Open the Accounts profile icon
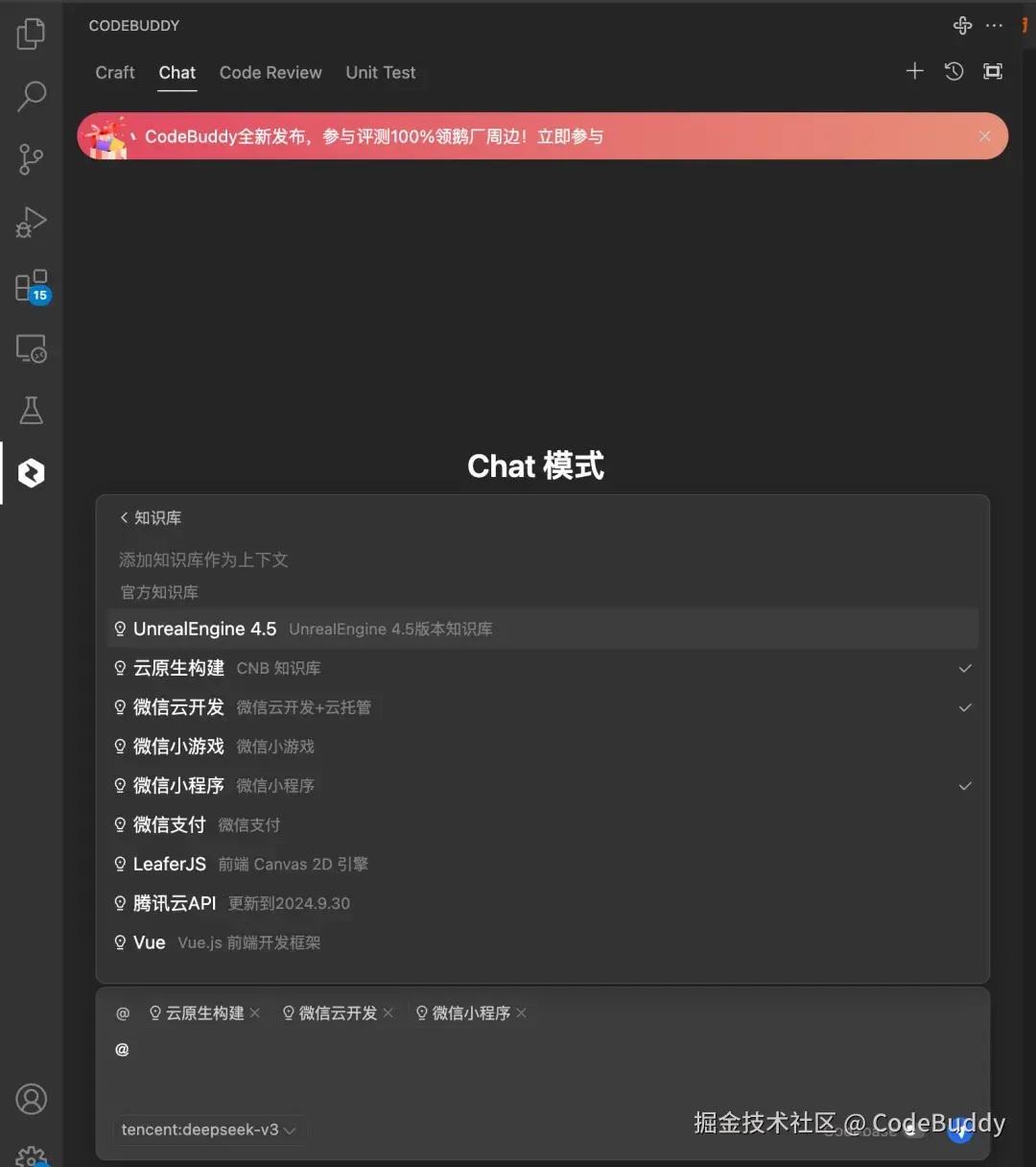This screenshot has width=1036, height=1167. (31, 1099)
